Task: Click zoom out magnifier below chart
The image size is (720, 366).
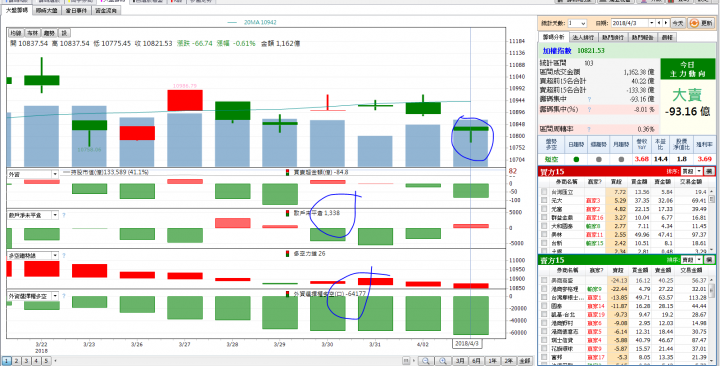Action: click(x=425, y=361)
